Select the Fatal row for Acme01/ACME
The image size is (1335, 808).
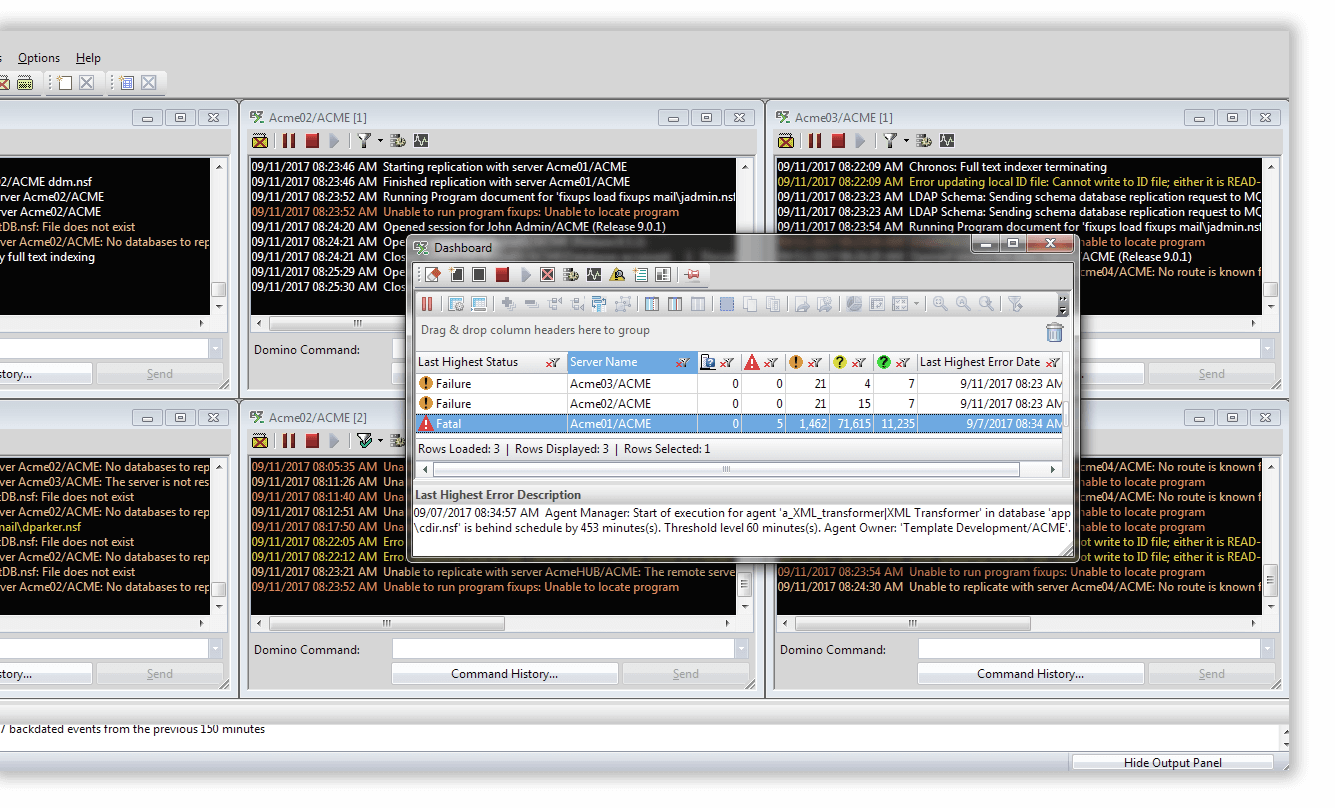[741, 424]
